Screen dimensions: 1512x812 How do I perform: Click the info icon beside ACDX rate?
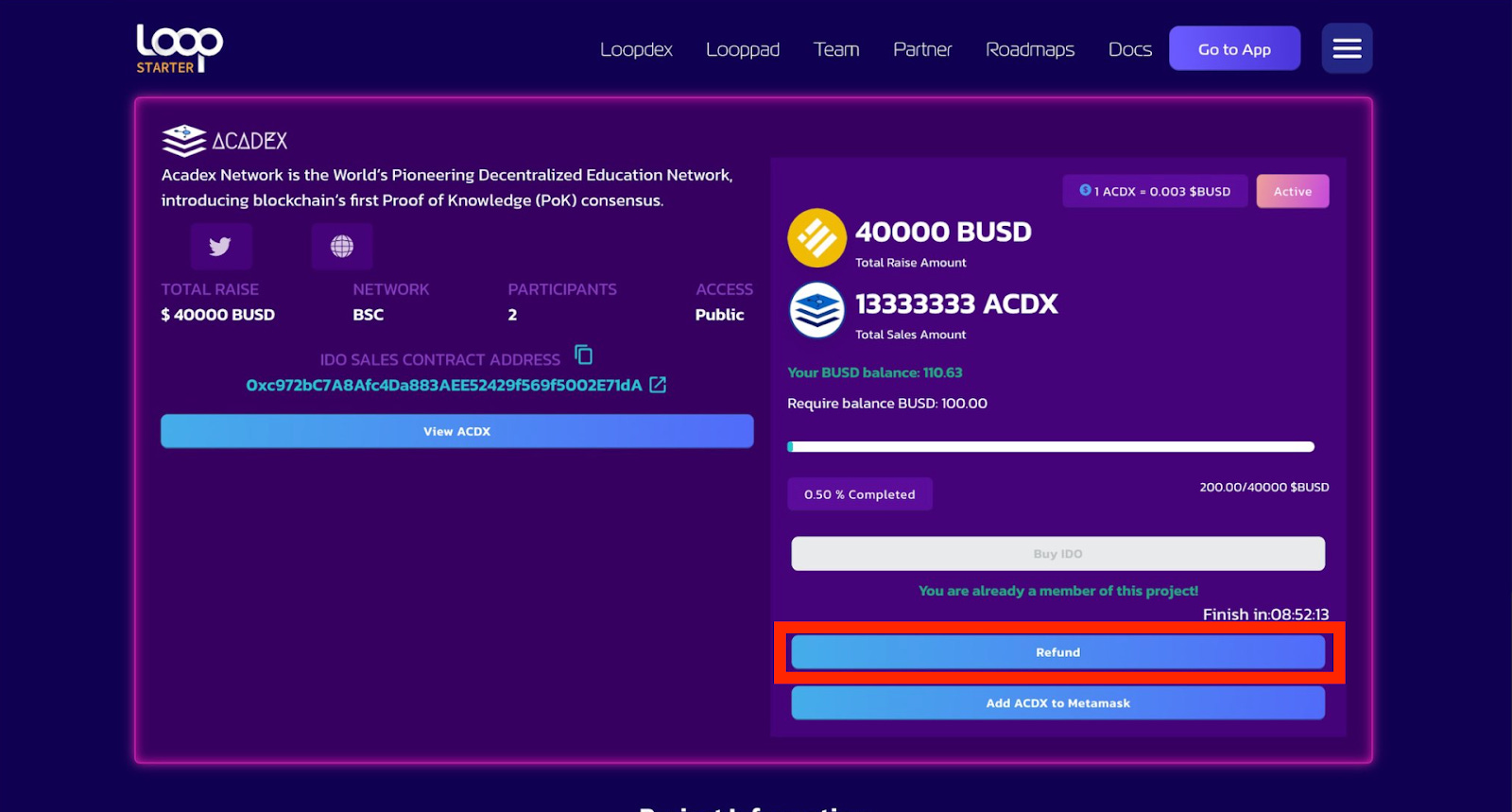(x=1085, y=190)
